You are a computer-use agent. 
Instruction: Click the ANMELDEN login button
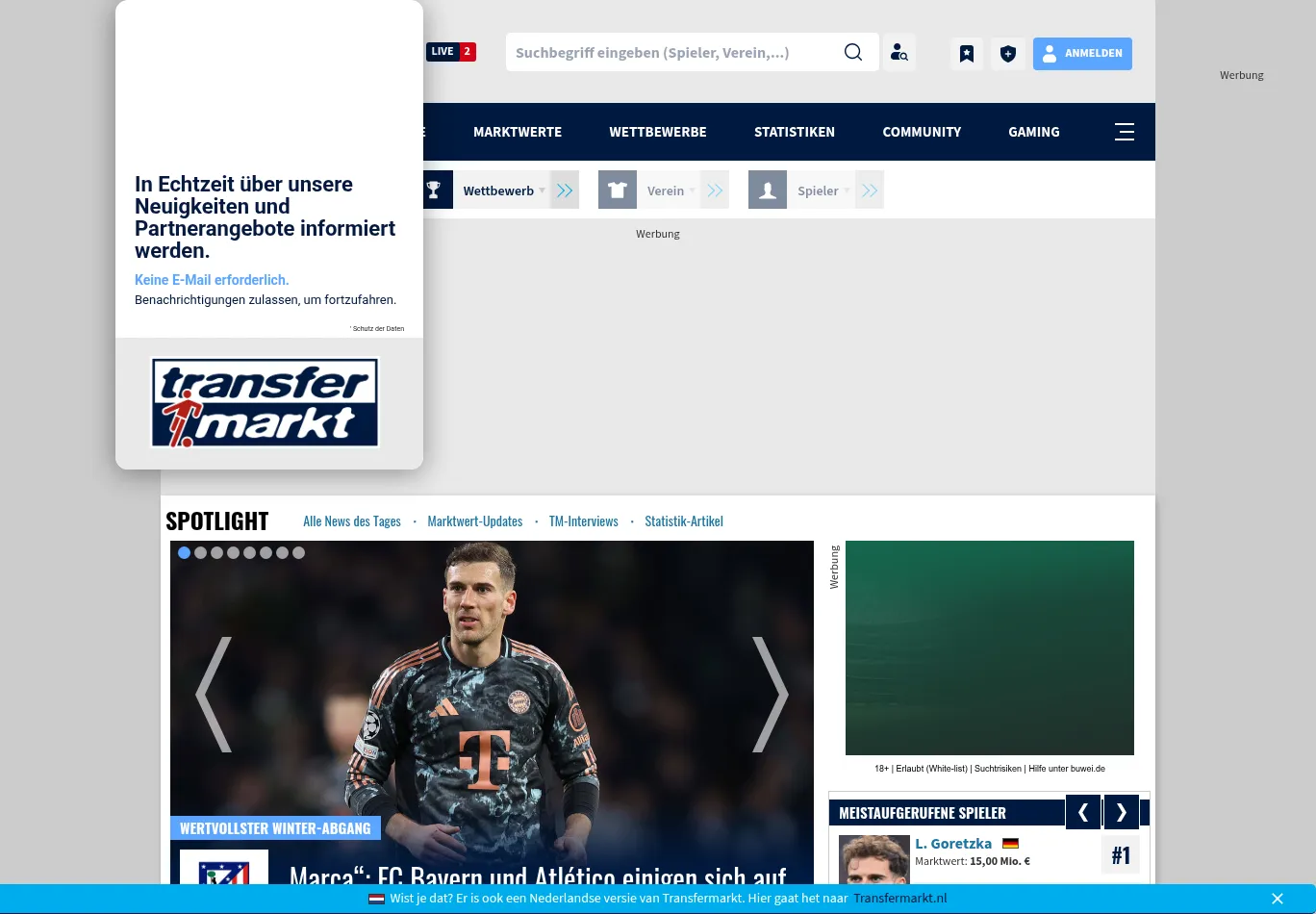pyautogui.click(x=1082, y=54)
